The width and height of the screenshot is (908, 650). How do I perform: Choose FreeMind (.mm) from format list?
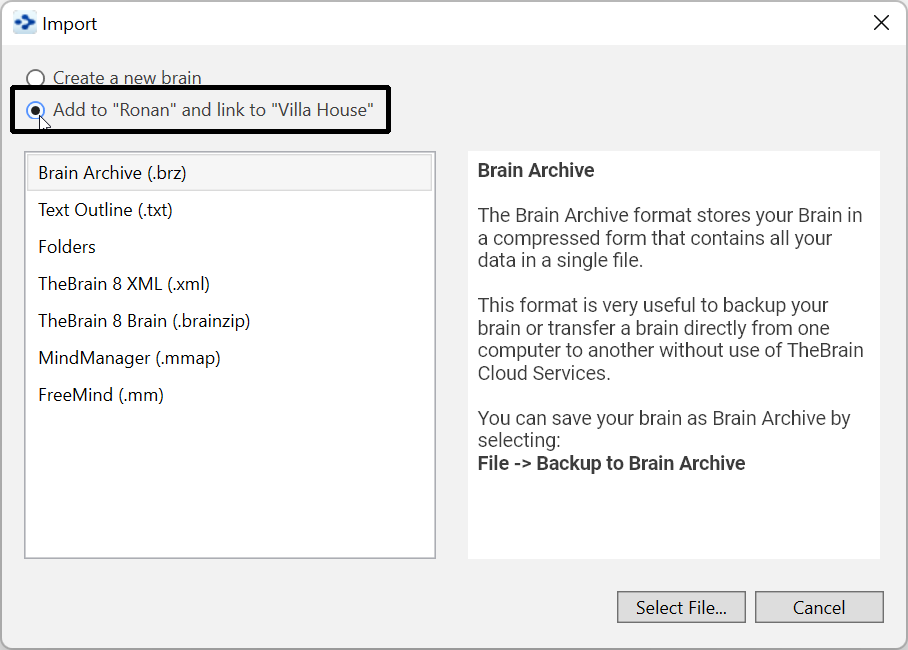pos(101,395)
